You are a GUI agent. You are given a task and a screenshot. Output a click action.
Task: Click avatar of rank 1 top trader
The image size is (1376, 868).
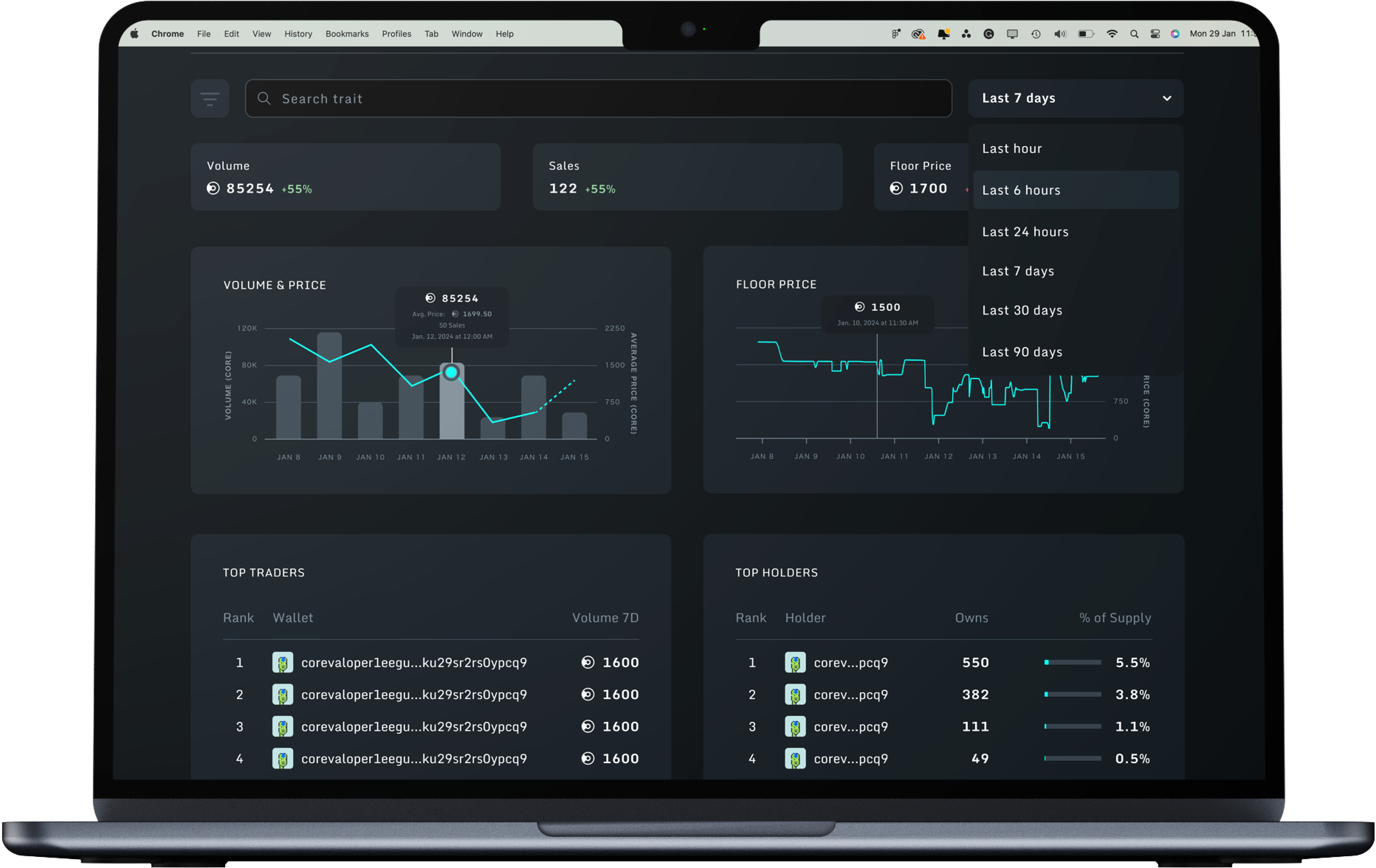pyautogui.click(x=282, y=662)
